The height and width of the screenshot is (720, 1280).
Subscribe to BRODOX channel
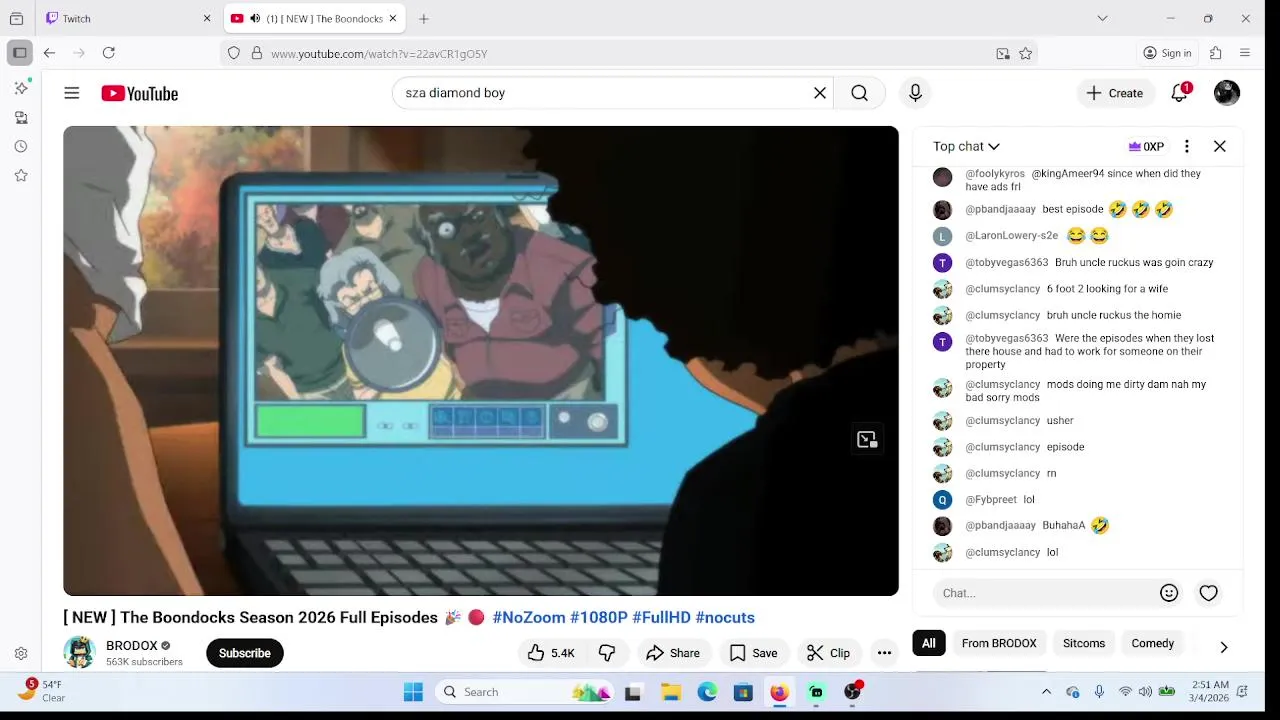click(245, 653)
